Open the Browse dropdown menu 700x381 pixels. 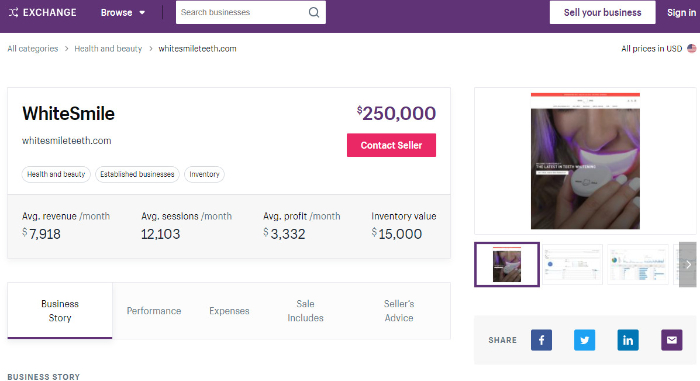(x=123, y=13)
